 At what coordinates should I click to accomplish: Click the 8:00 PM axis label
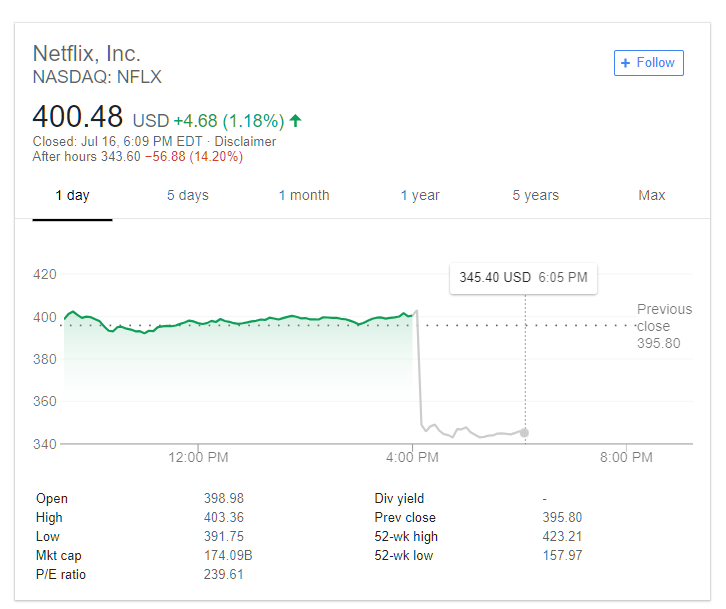click(x=626, y=458)
